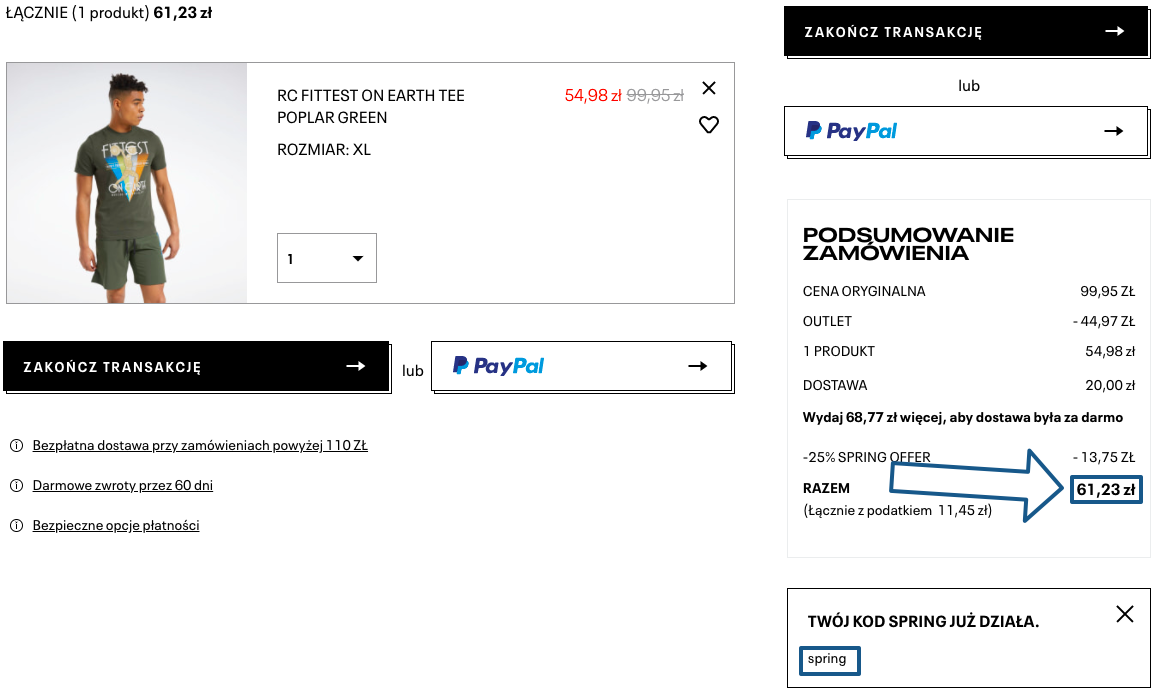This screenshot has width=1158, height=695.
Task: Open Bezpieczne opcje płatności link
Action: [x=116, y=525]
